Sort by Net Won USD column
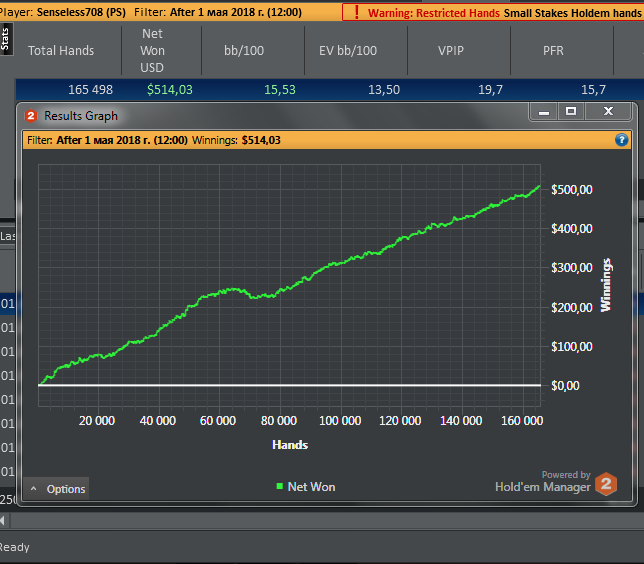The height and width of the screenshot is (564, 644). point(152,51)
